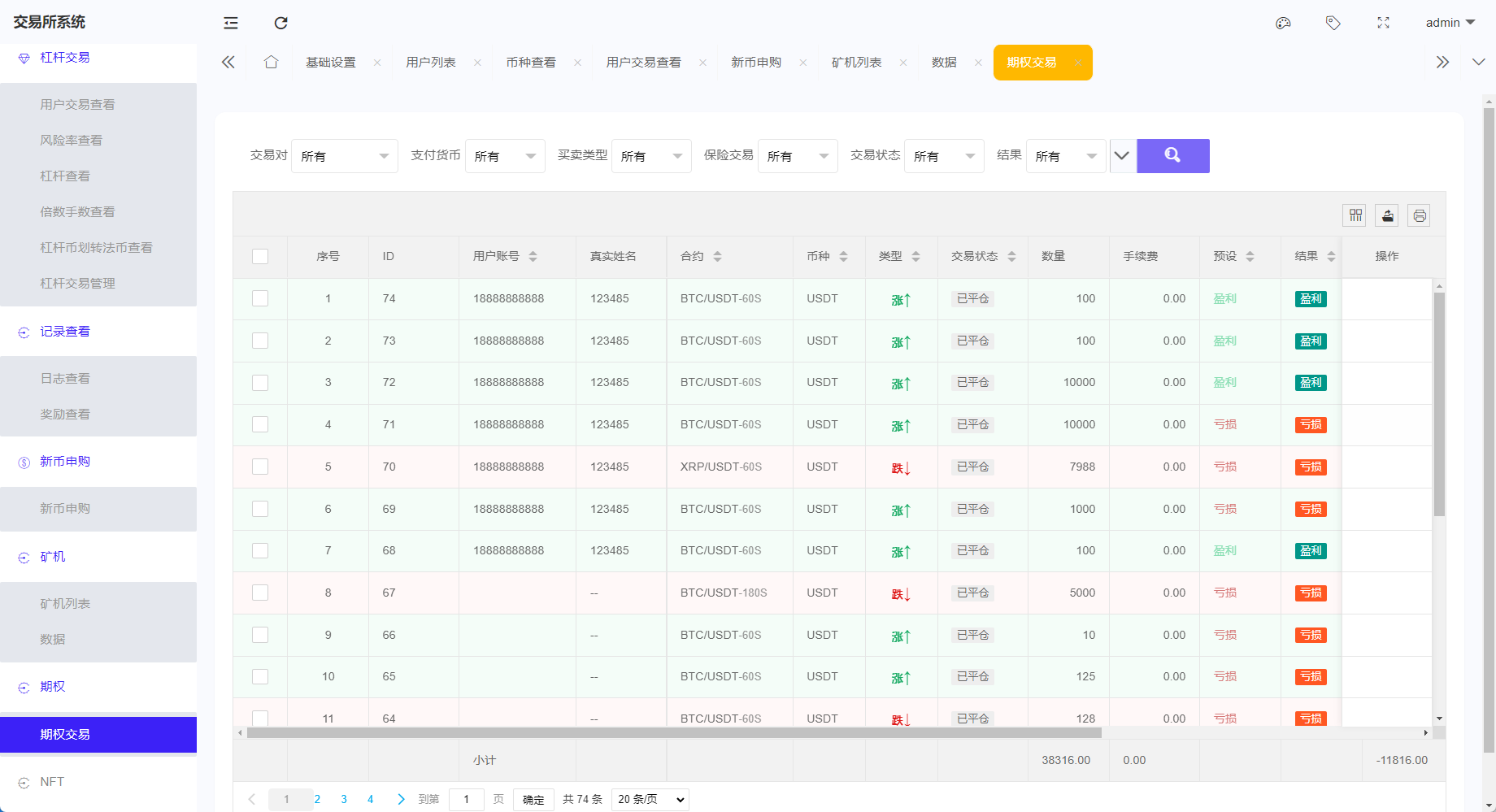
Task: Open the column filter grid icon
Action: [x=1355, y=215]
